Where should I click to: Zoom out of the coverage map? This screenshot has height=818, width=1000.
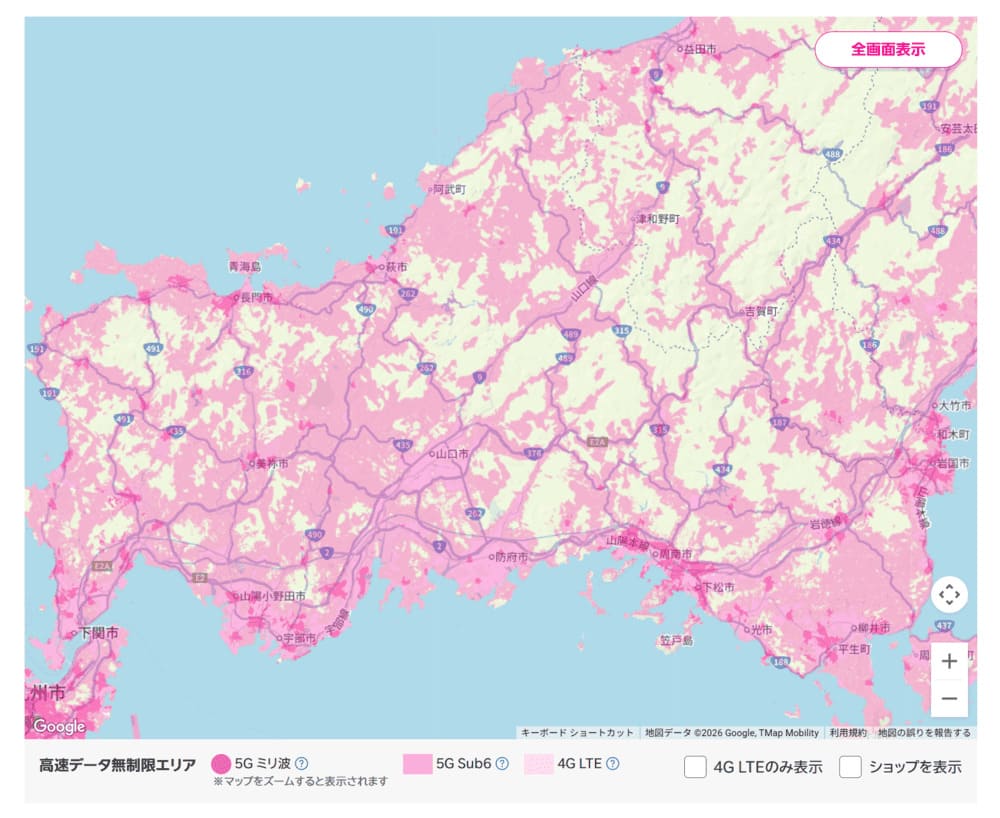coord(949,698)
